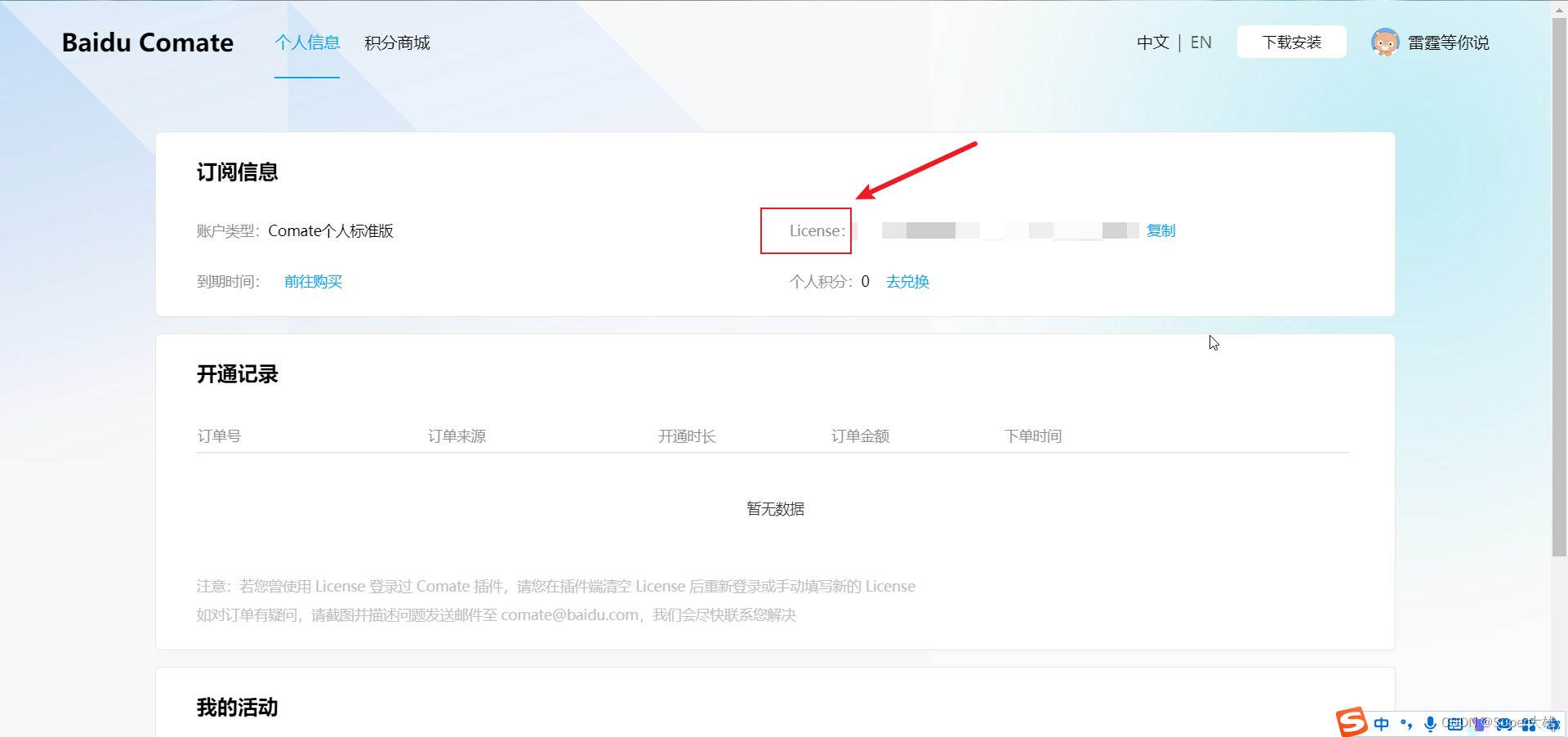Open the Sogou toolbox grid icon
The image size is (1568, 737).
1529,724
